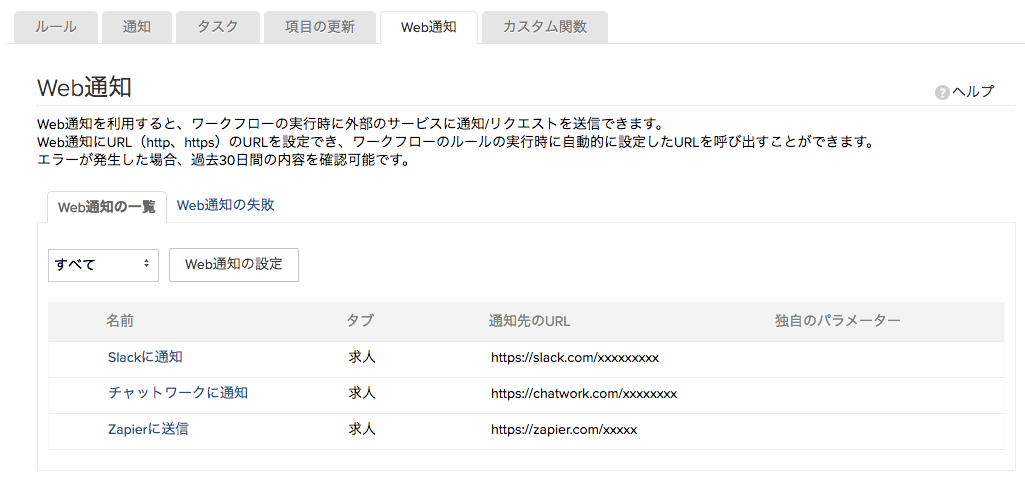The image size is (1025, 478).
Task: Open the カスタム関数 tab
Action: coord(545,27)
